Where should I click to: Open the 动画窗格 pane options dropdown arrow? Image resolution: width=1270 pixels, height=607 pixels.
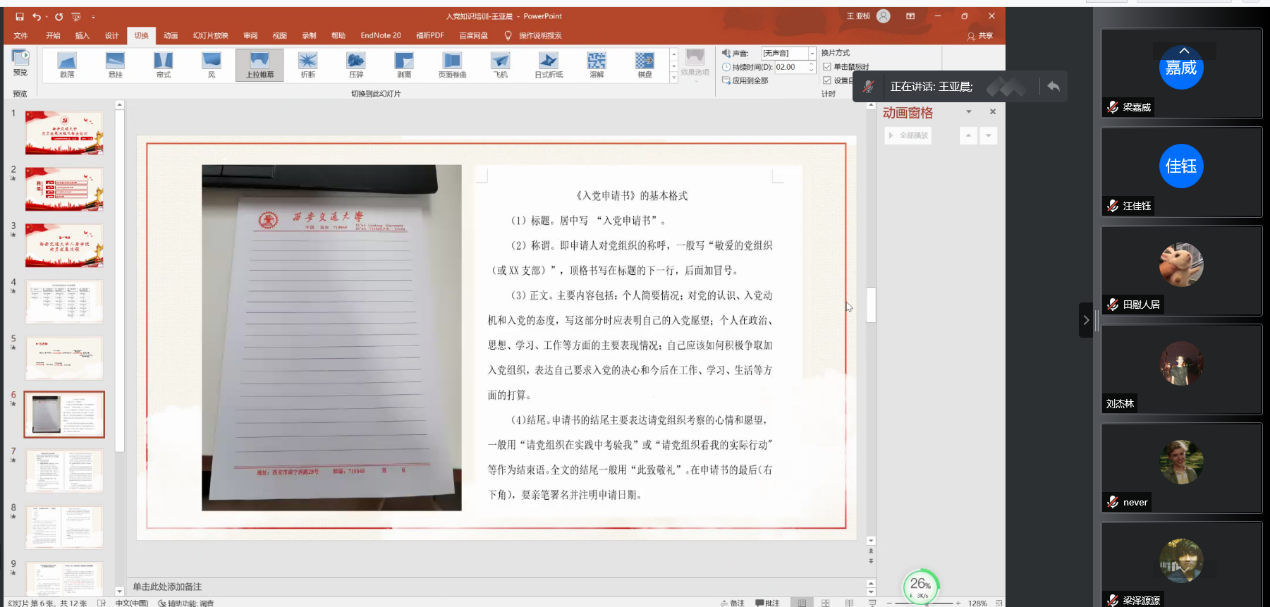point(969,112)
